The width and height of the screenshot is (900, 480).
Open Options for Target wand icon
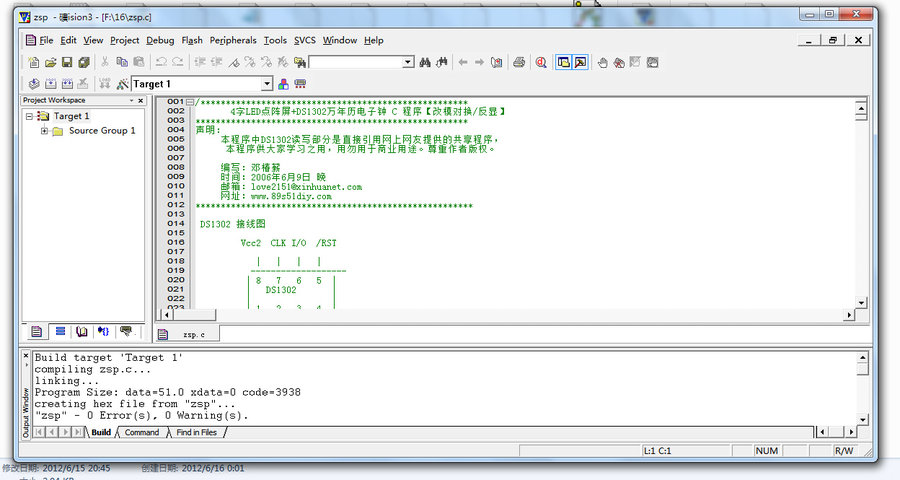pyautogui.click(x=122, y=84)
